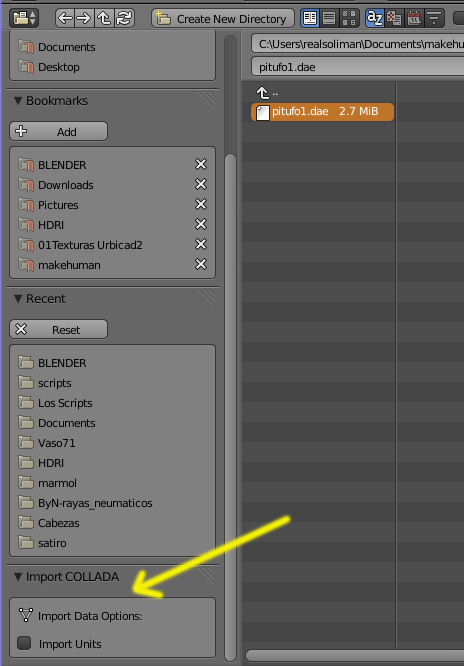
Task: Remove the HDRI bookmark
Action: [x=201, y=224]
